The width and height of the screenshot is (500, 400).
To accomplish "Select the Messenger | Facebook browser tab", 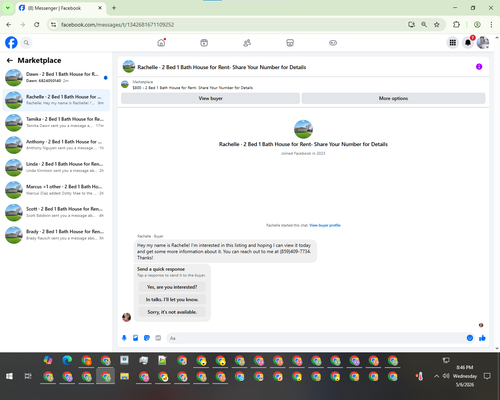I will tap(61, 8).
